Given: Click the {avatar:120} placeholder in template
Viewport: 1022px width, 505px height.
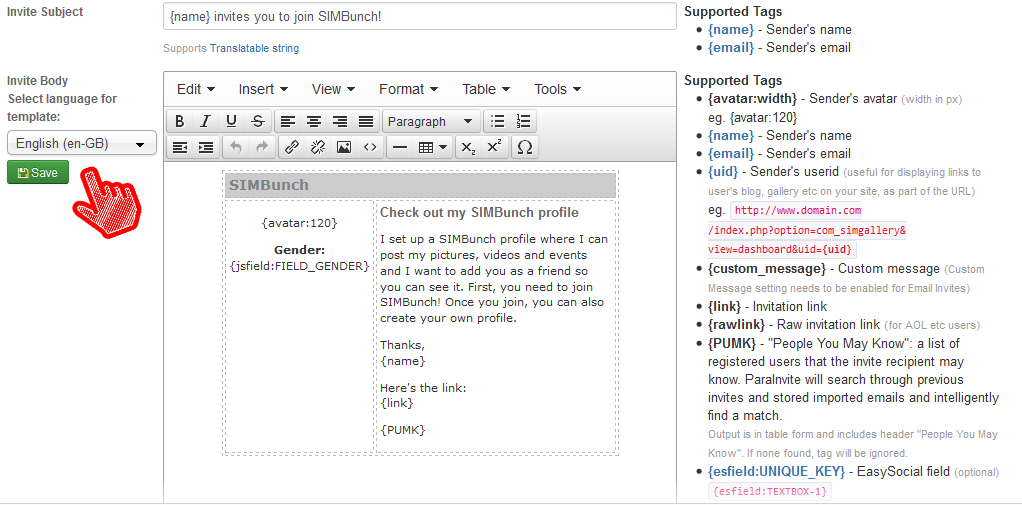Looking at the screenshot, I should [299, 223].
